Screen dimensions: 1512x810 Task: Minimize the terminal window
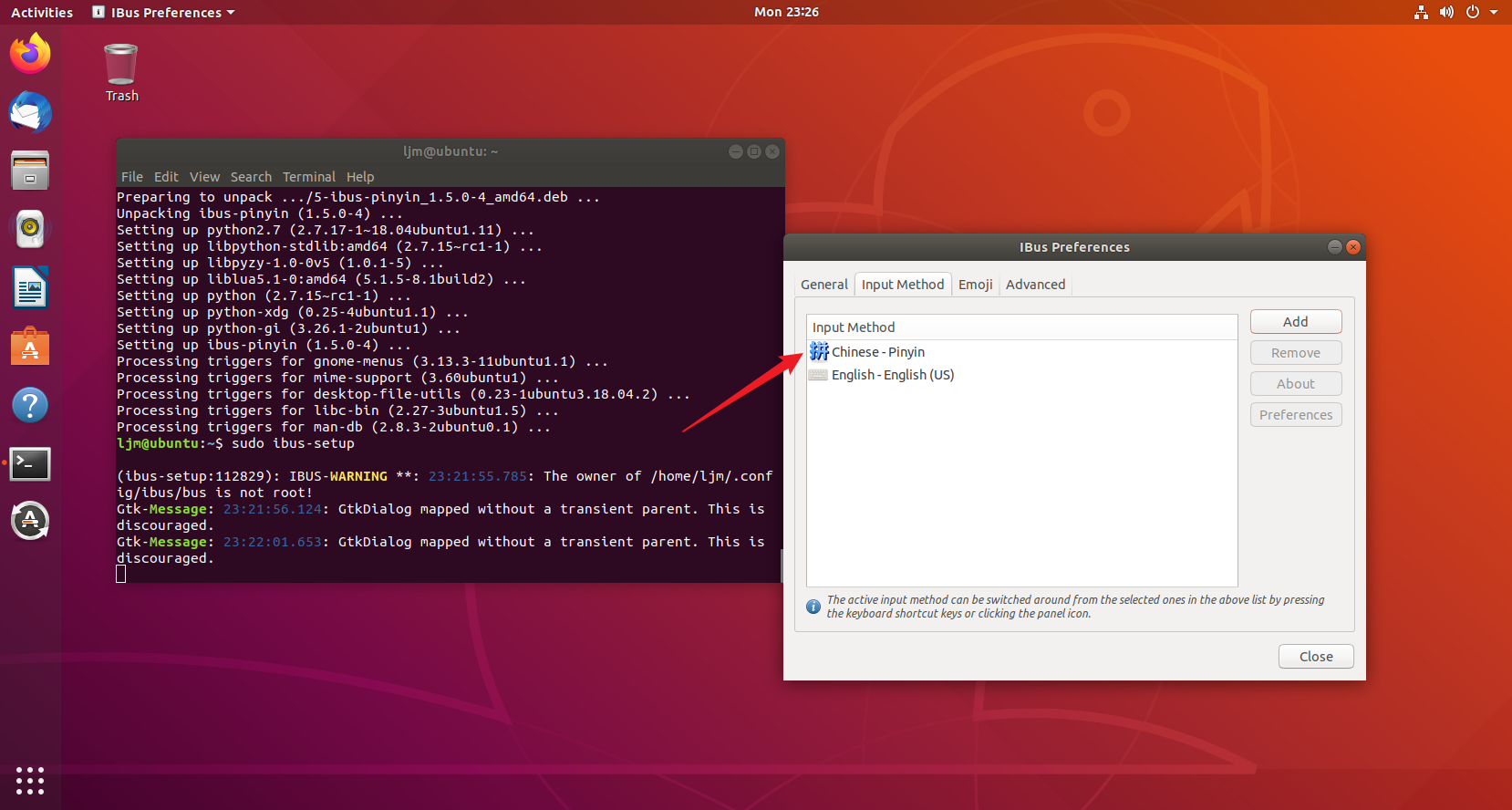coord(736,151)
